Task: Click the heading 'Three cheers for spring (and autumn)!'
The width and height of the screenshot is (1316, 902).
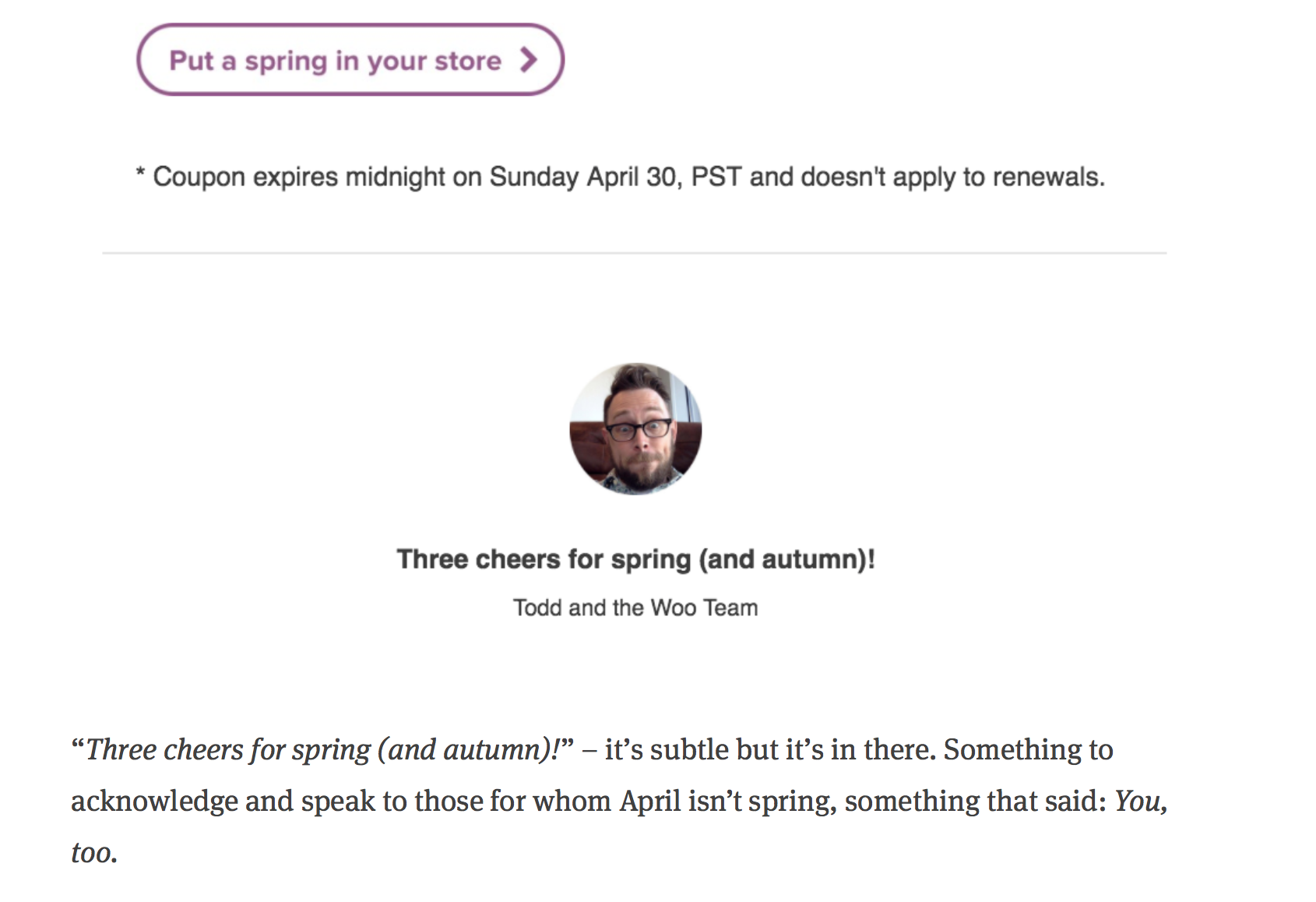Action: 637,558
